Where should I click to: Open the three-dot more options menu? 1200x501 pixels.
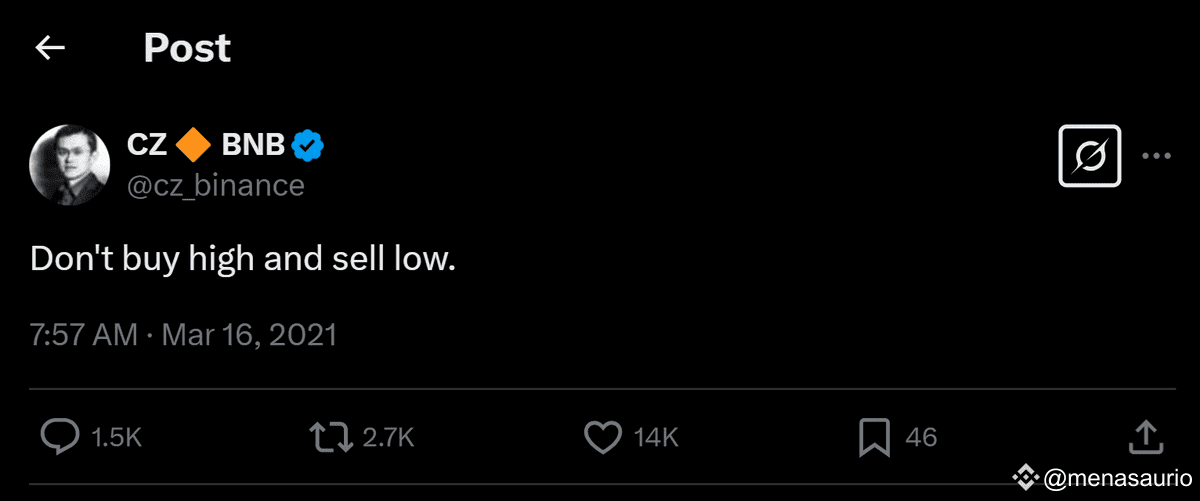pyautogui.click(x=1156, y=156)
